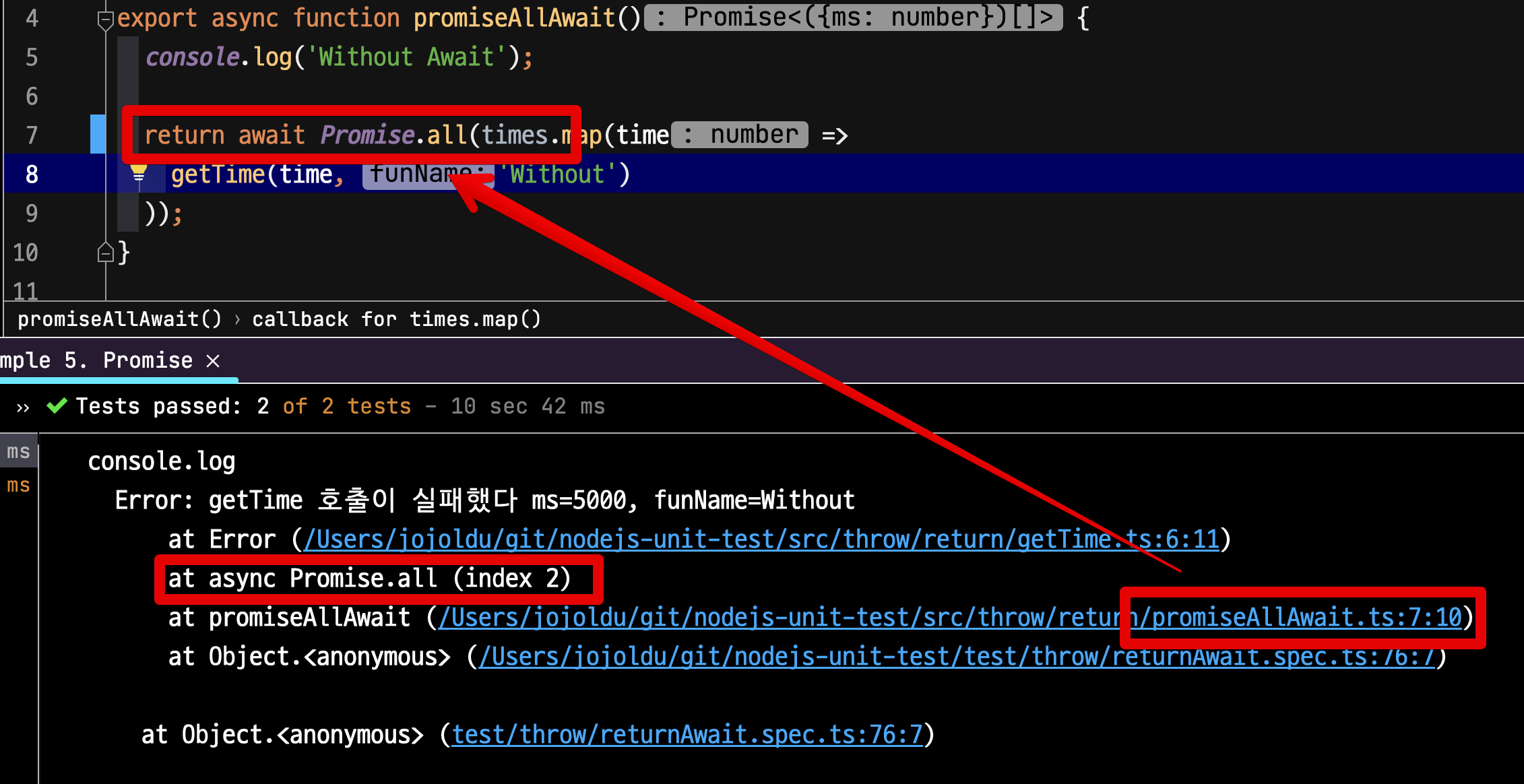Viewport: 1524px width, 784px height.
Task: Open relative test/throw/returnAwait.spec.ts:76:7 link
Action: 687,735
